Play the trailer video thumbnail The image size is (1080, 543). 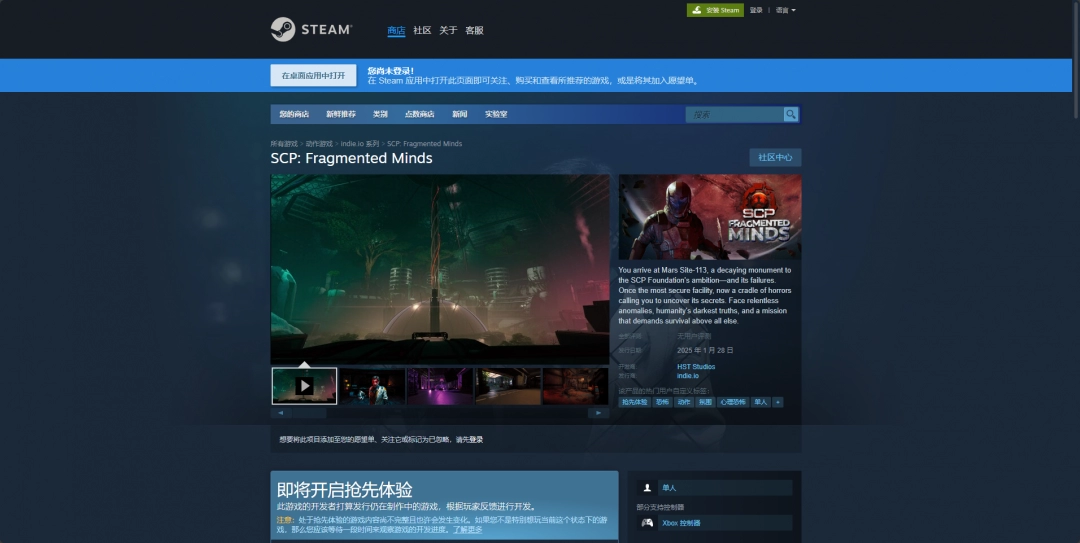pyautogui.click(x=304, y=386)
